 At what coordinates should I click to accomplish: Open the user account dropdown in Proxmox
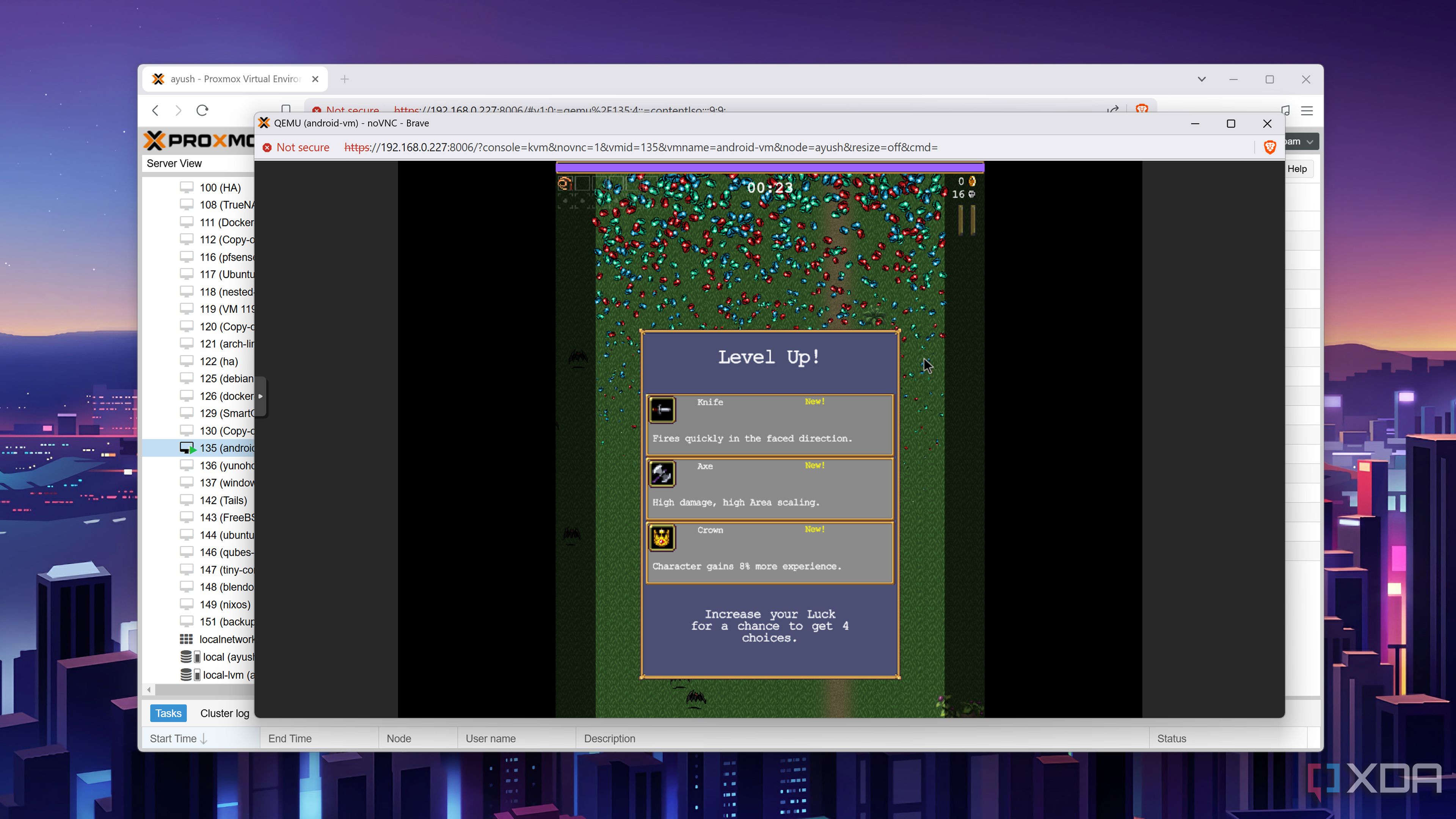coord(1302,141)
